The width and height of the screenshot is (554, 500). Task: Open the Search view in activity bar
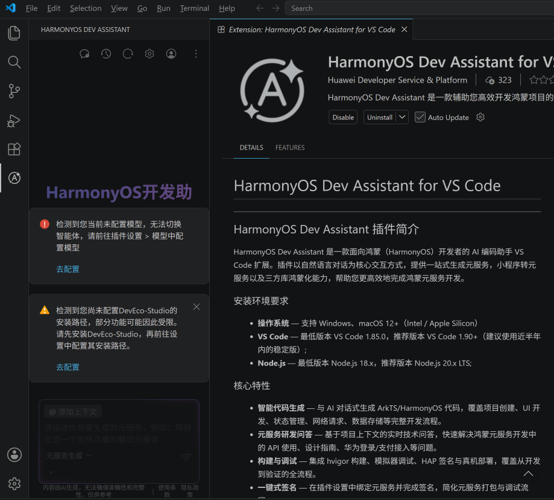click(x=14, y=62)
